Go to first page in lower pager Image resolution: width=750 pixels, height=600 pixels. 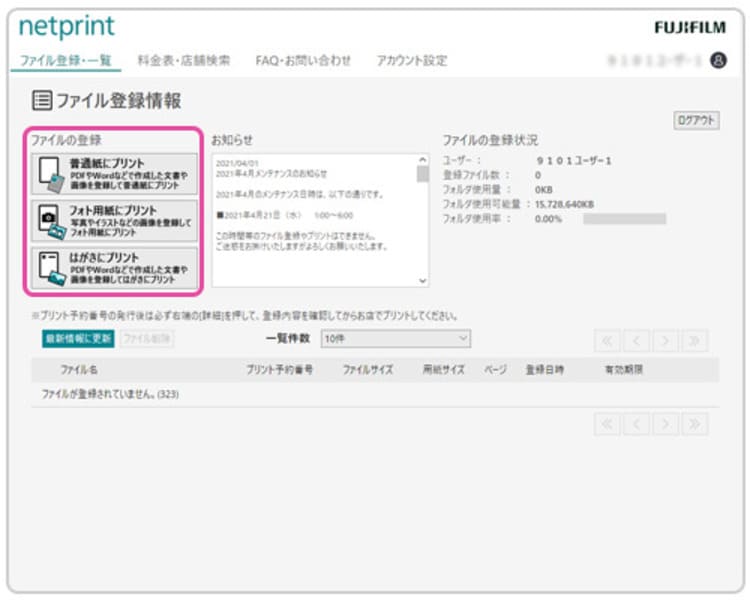pos(607,424)
